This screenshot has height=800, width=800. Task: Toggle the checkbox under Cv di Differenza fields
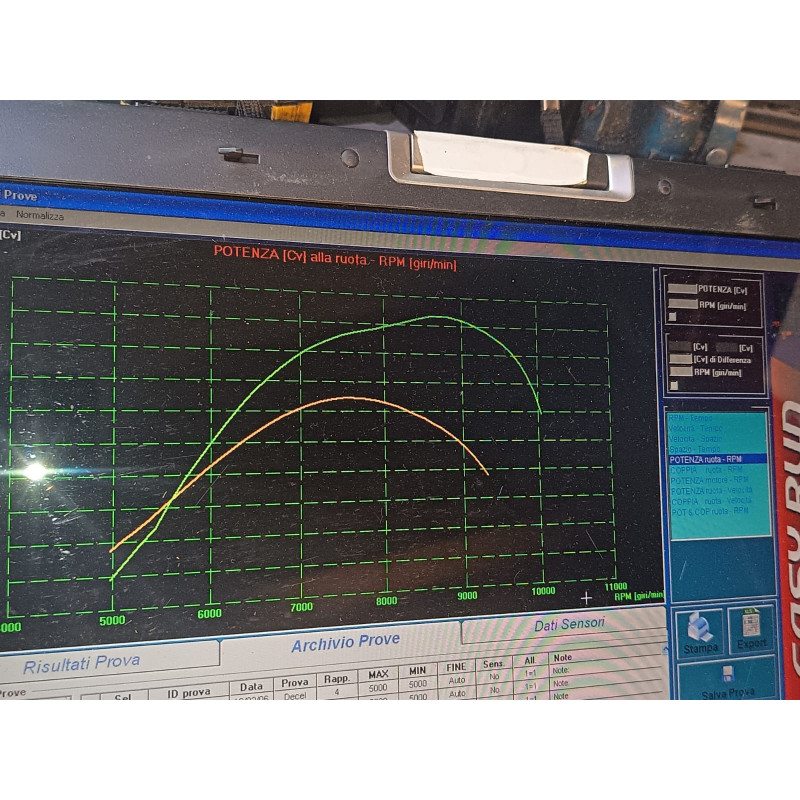(674, 386)
